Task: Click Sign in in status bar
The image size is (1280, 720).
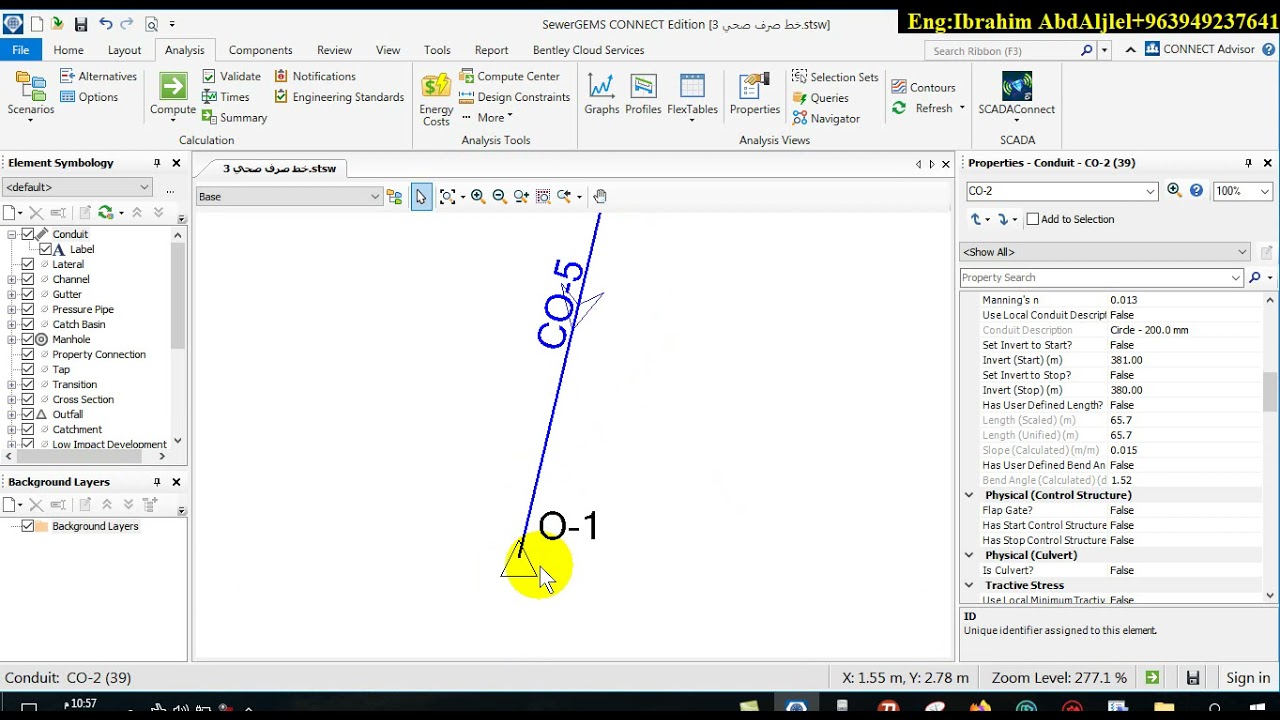Action: click(x=1248, y=678)
